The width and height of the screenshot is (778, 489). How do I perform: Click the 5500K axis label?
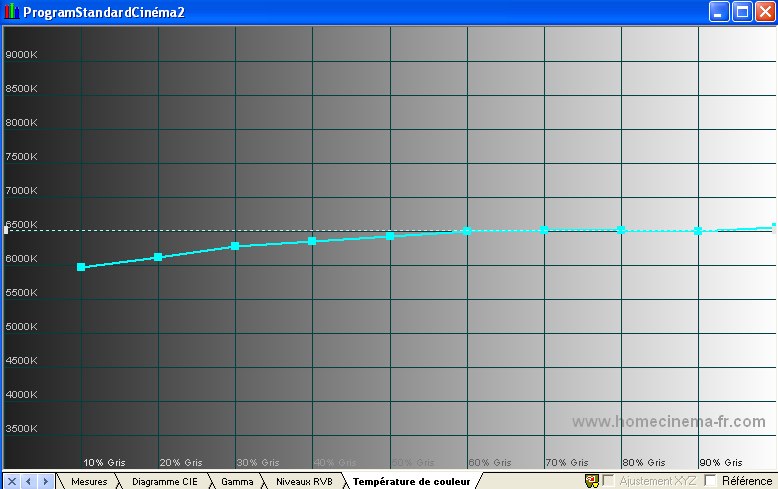tap(21, 293)
